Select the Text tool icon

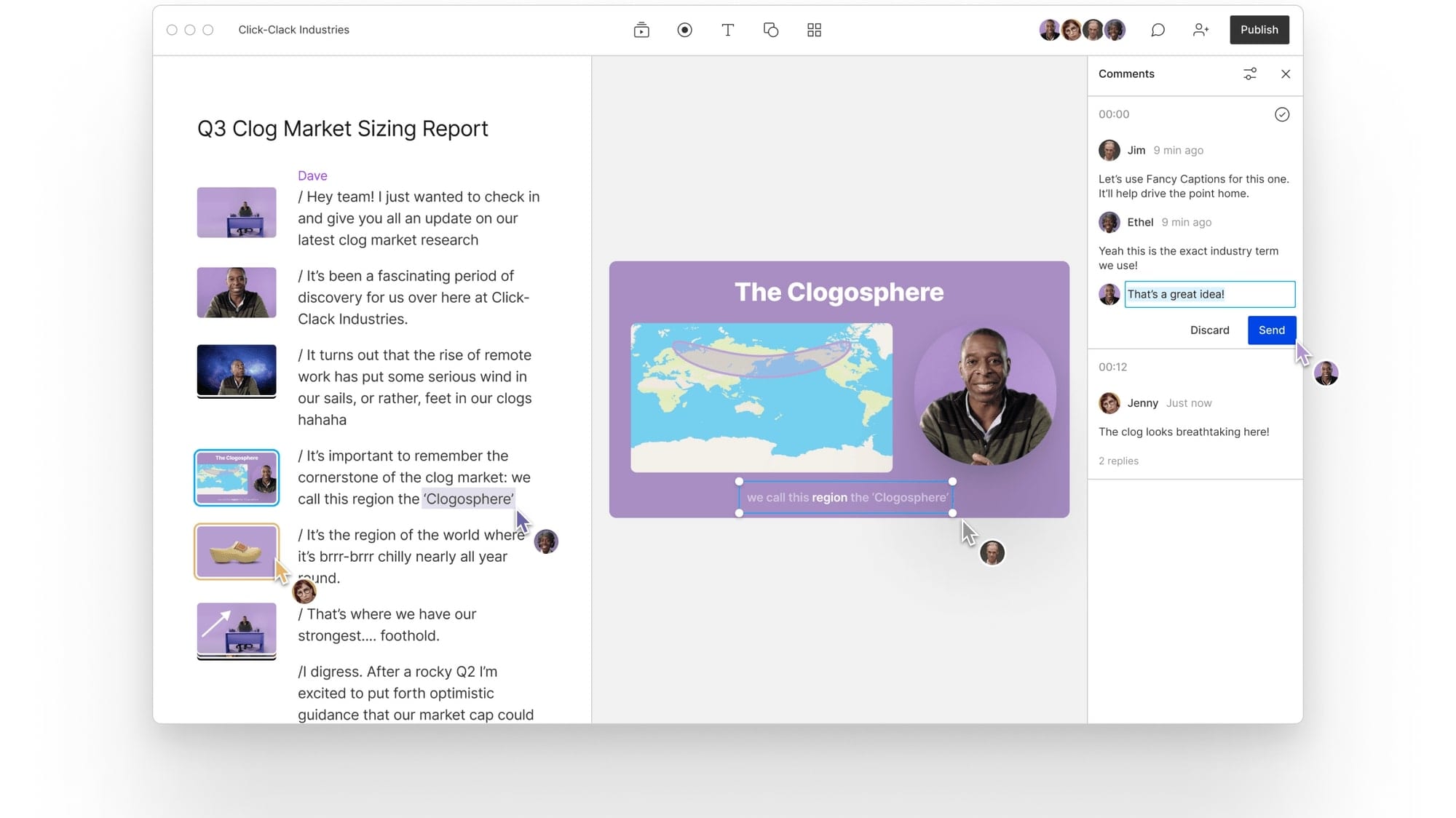(x=727, y=30)
